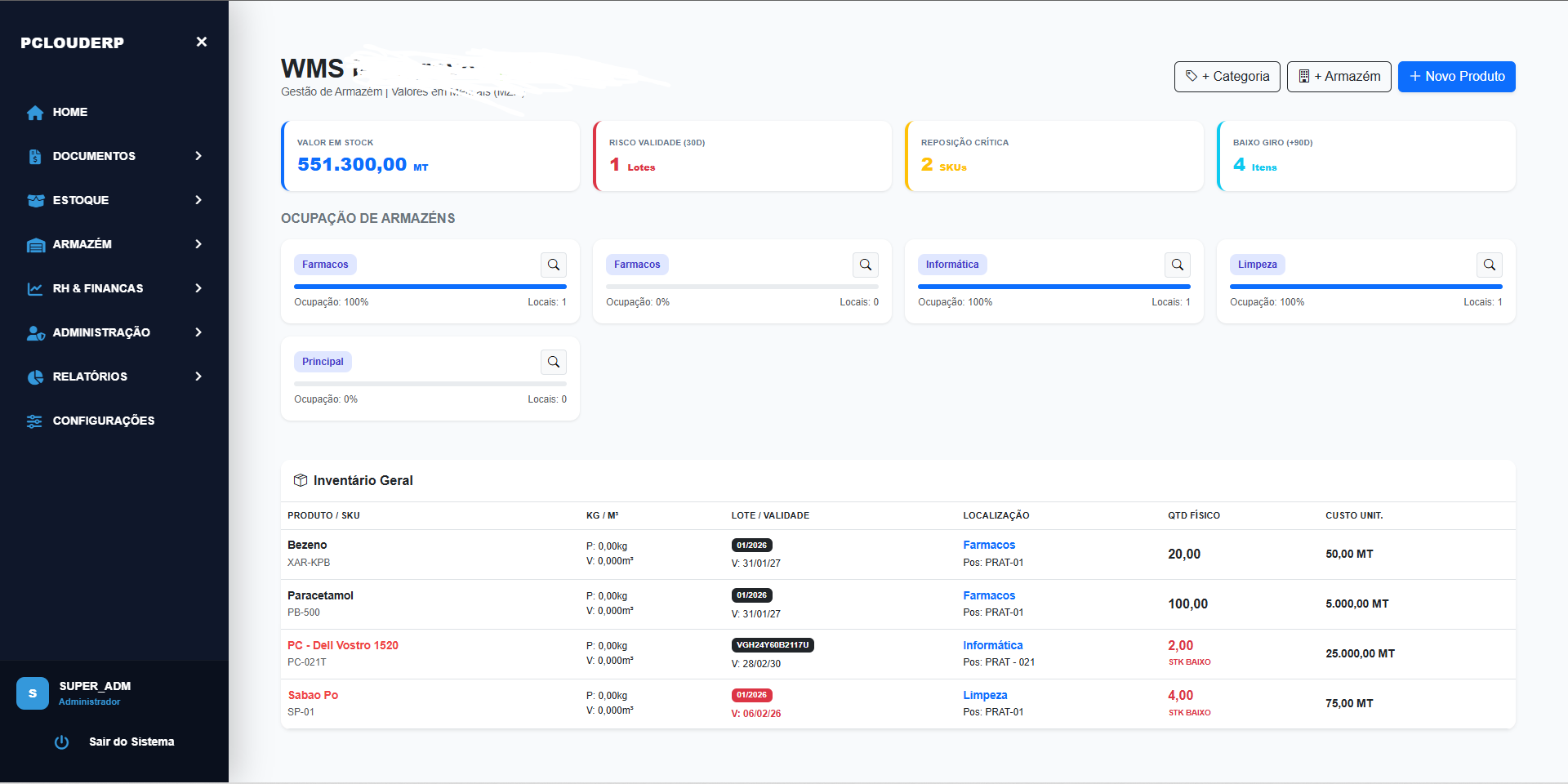Click the SUPER_ADM user avatar

pyautogui.click(x=33, y=693)
